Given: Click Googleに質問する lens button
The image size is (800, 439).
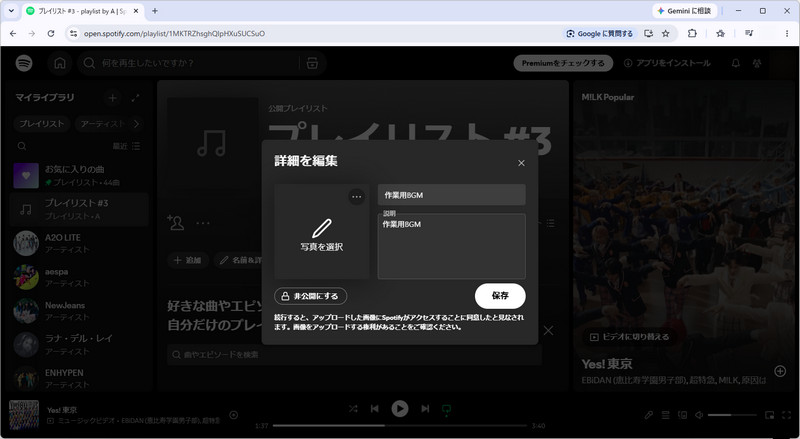Looking at the screenshot, I should coord(599,34).
